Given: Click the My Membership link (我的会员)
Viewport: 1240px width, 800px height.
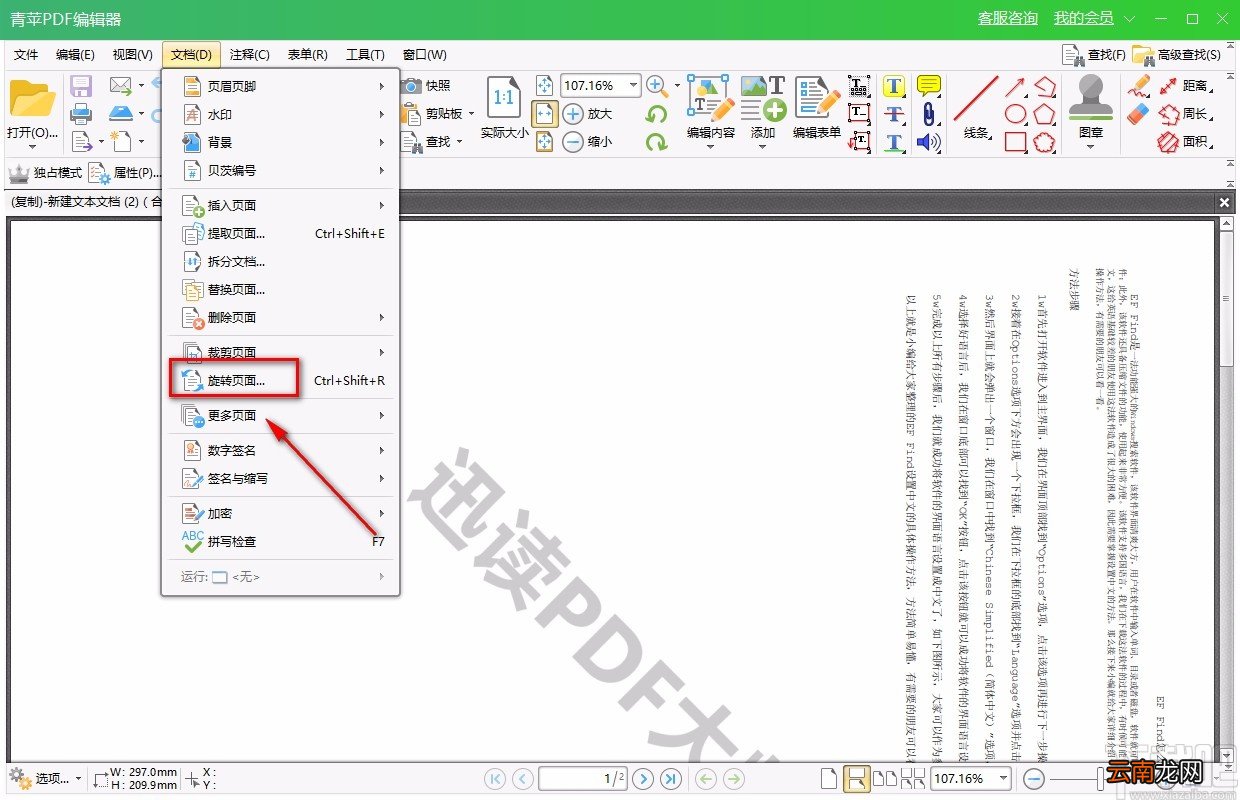Looking at the screenshot, I should [x=1084, y=19].
